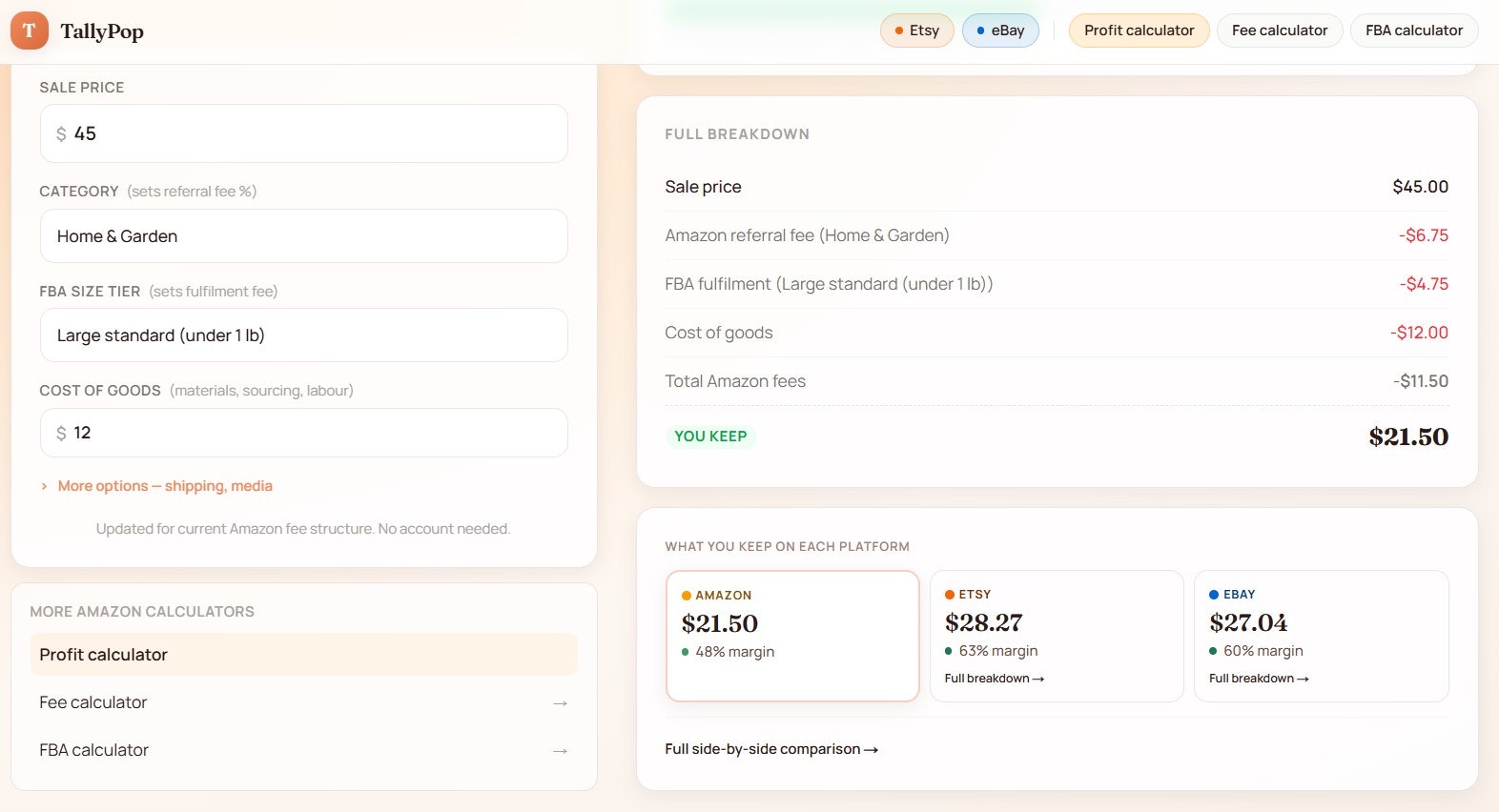The height and width of the screenshot is (812, 1499).
Task: Click the Amazon referral fee (Home & Garden) label
Action: [x=807, y=235]
